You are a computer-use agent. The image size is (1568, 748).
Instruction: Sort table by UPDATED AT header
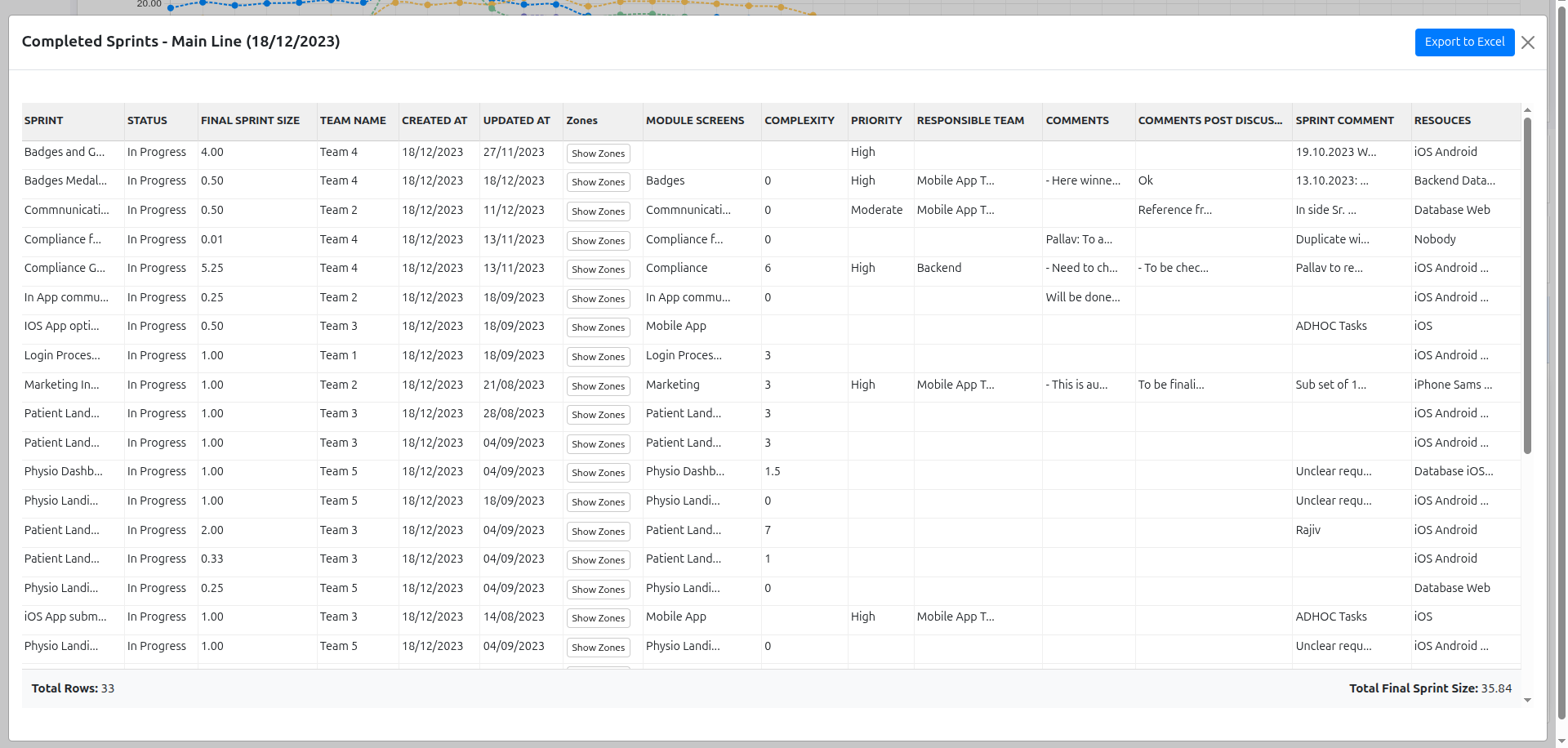pyautogui.click(x=516, y=121)
